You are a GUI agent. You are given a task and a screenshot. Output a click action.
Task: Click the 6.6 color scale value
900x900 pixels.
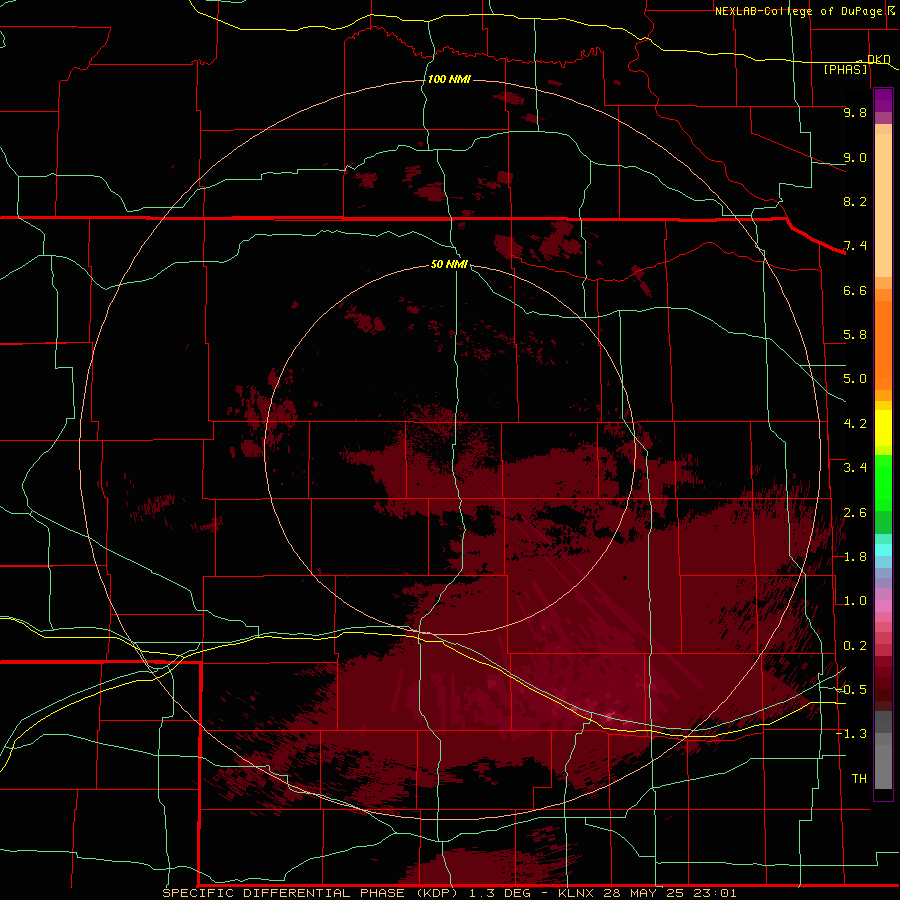(x=855, y=290)
